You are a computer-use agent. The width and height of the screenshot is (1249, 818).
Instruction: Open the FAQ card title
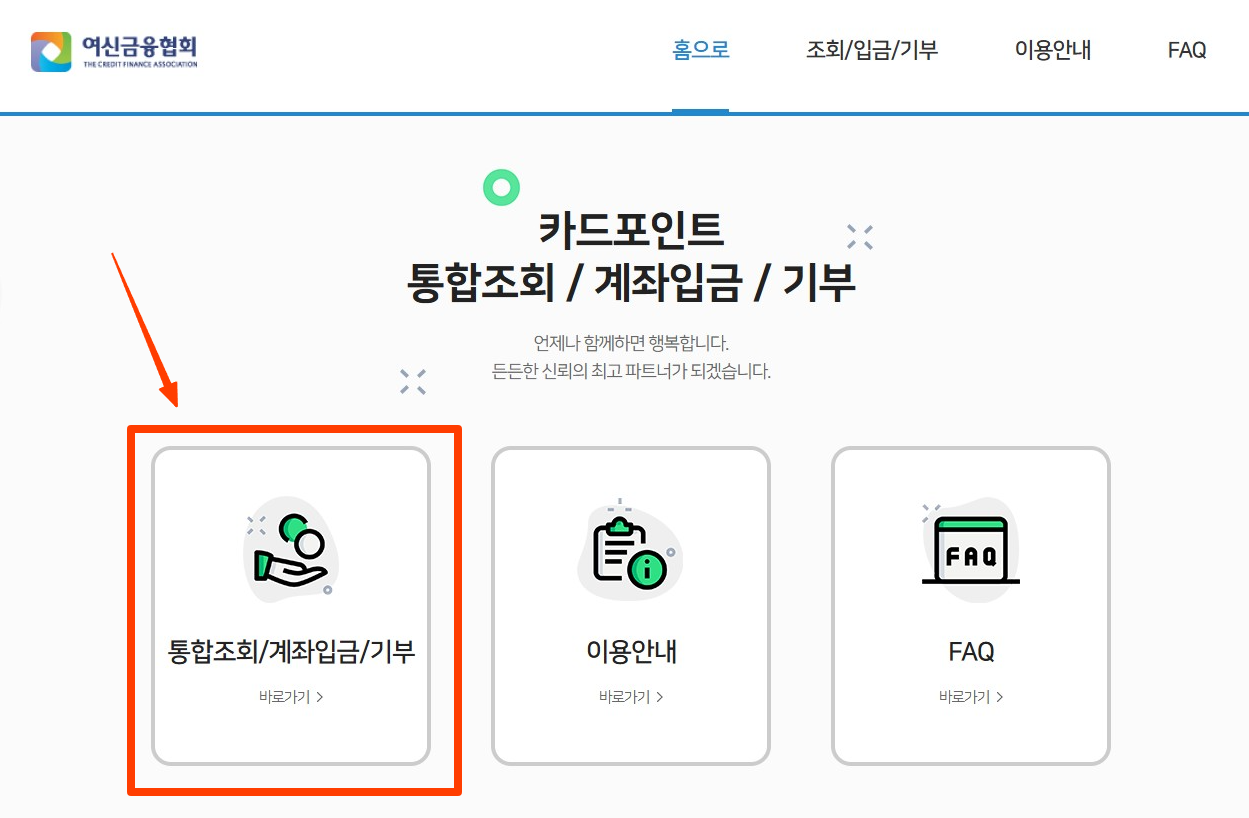(x=971, y=652)
